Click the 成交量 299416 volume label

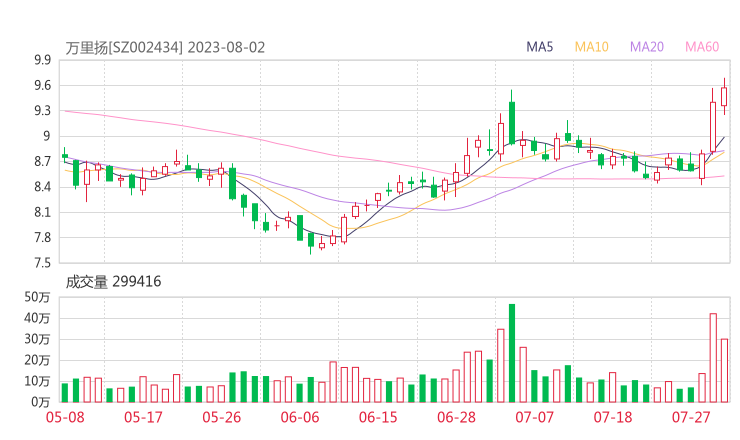(x=113, y=282)
